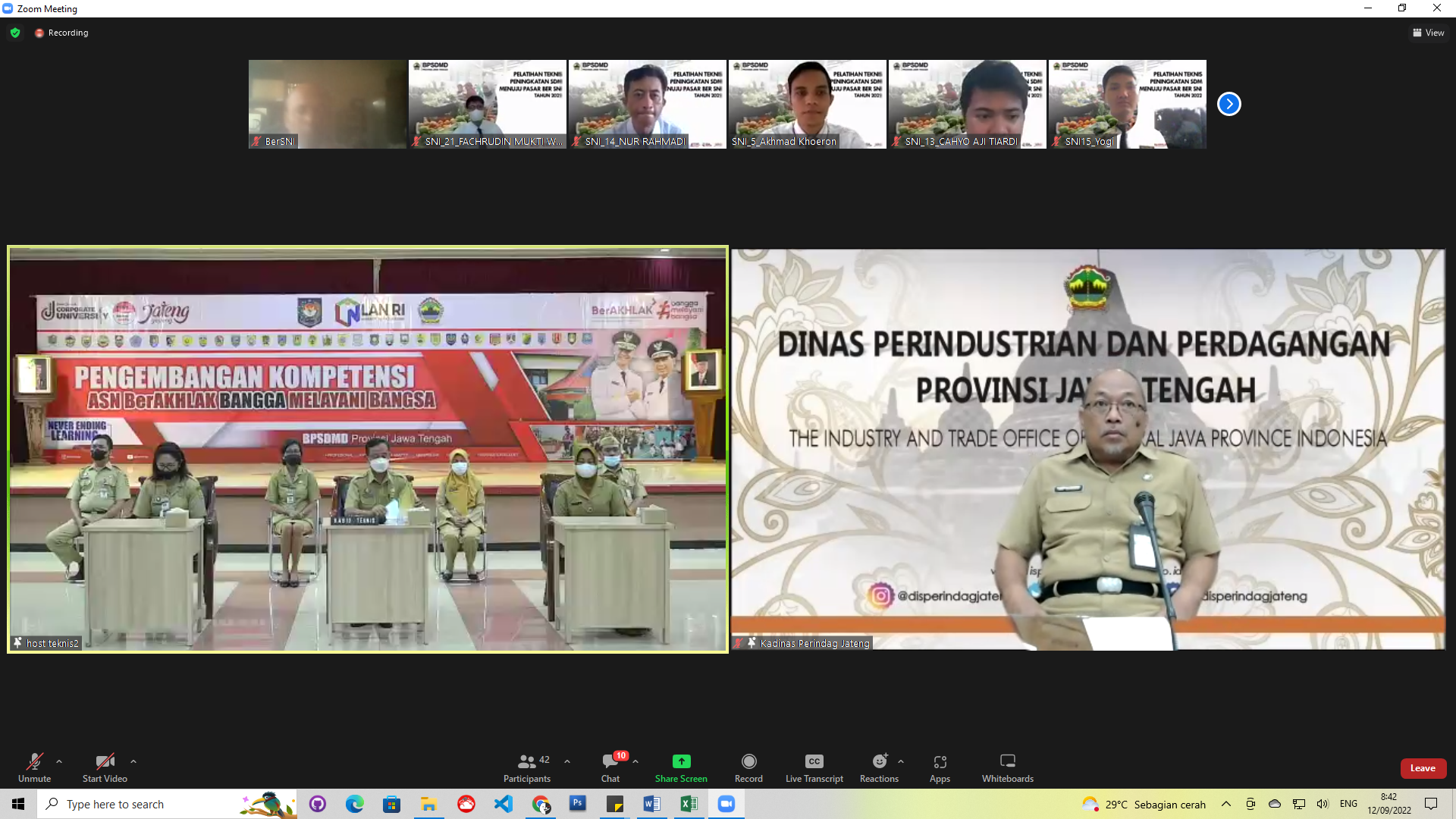
Task: Click the Kadinas Perindag Jateng video tile
Action: [x=1088, y=449]
